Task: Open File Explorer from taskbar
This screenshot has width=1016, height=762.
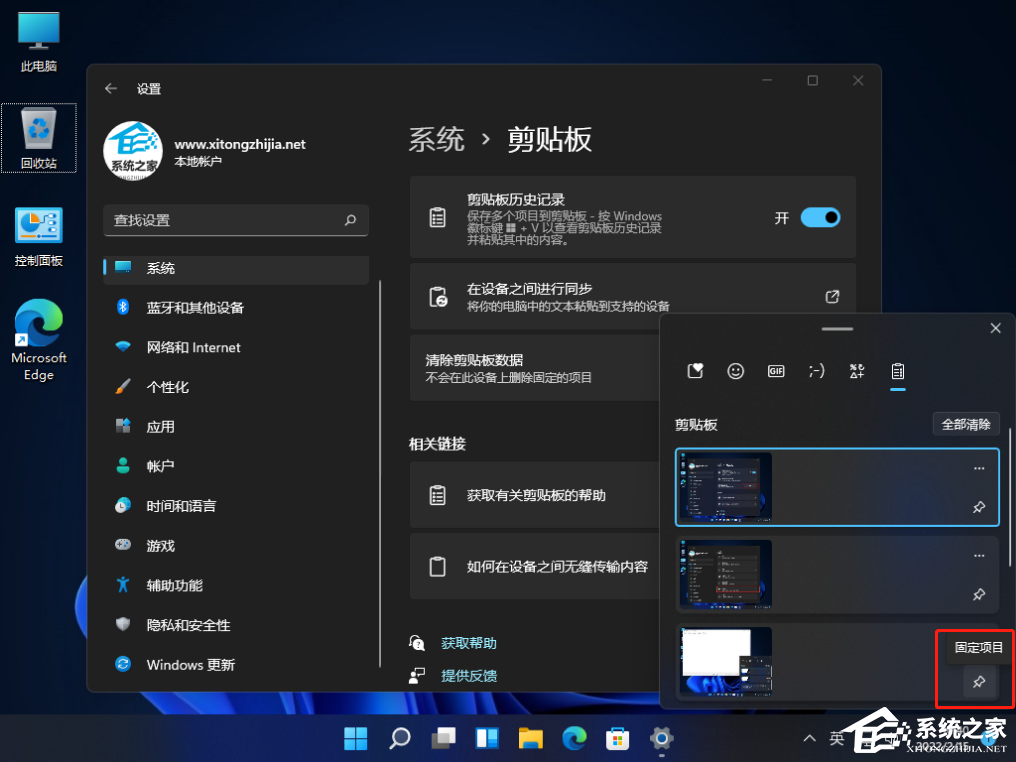Action: click(531, 738)
